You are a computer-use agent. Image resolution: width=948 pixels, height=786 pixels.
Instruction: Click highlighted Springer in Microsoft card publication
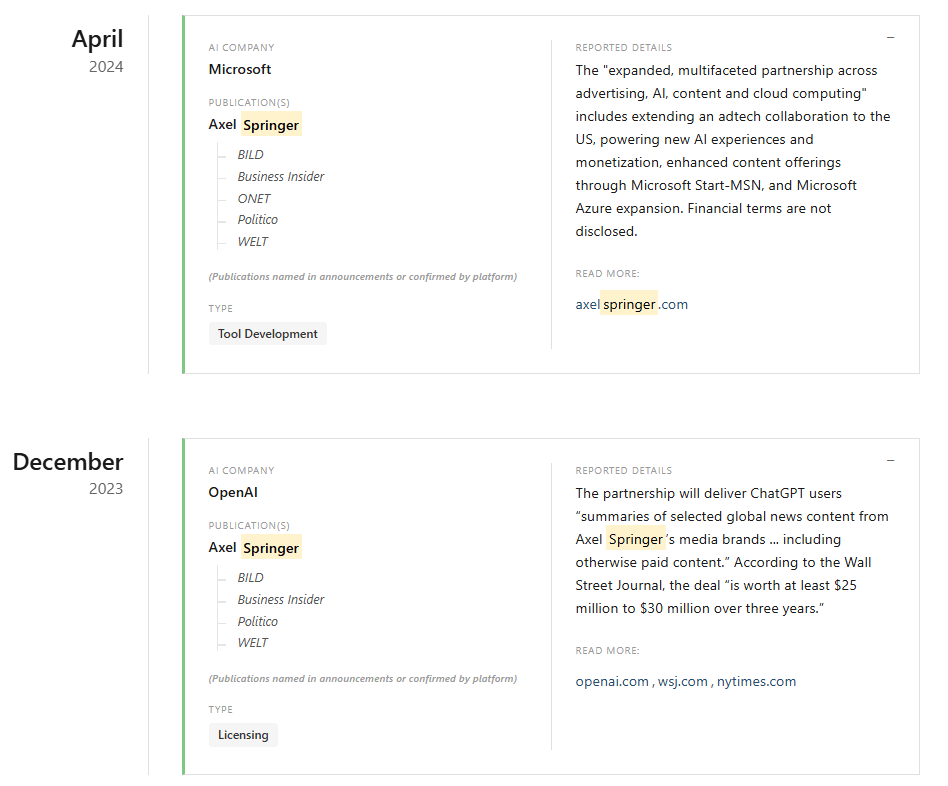[x=271, y=125]
